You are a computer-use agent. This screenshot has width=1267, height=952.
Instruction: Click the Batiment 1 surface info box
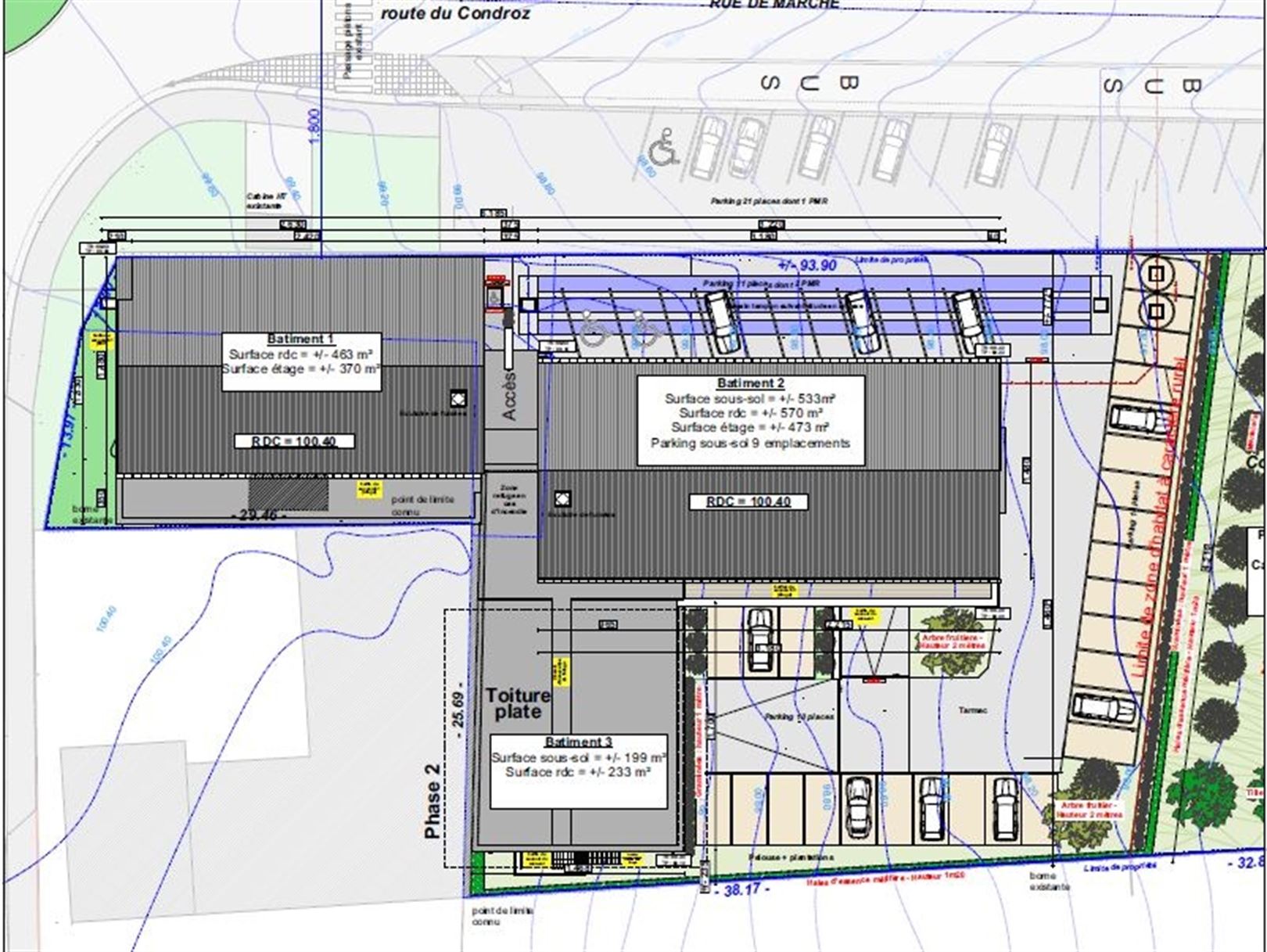[x=302, y=361]
